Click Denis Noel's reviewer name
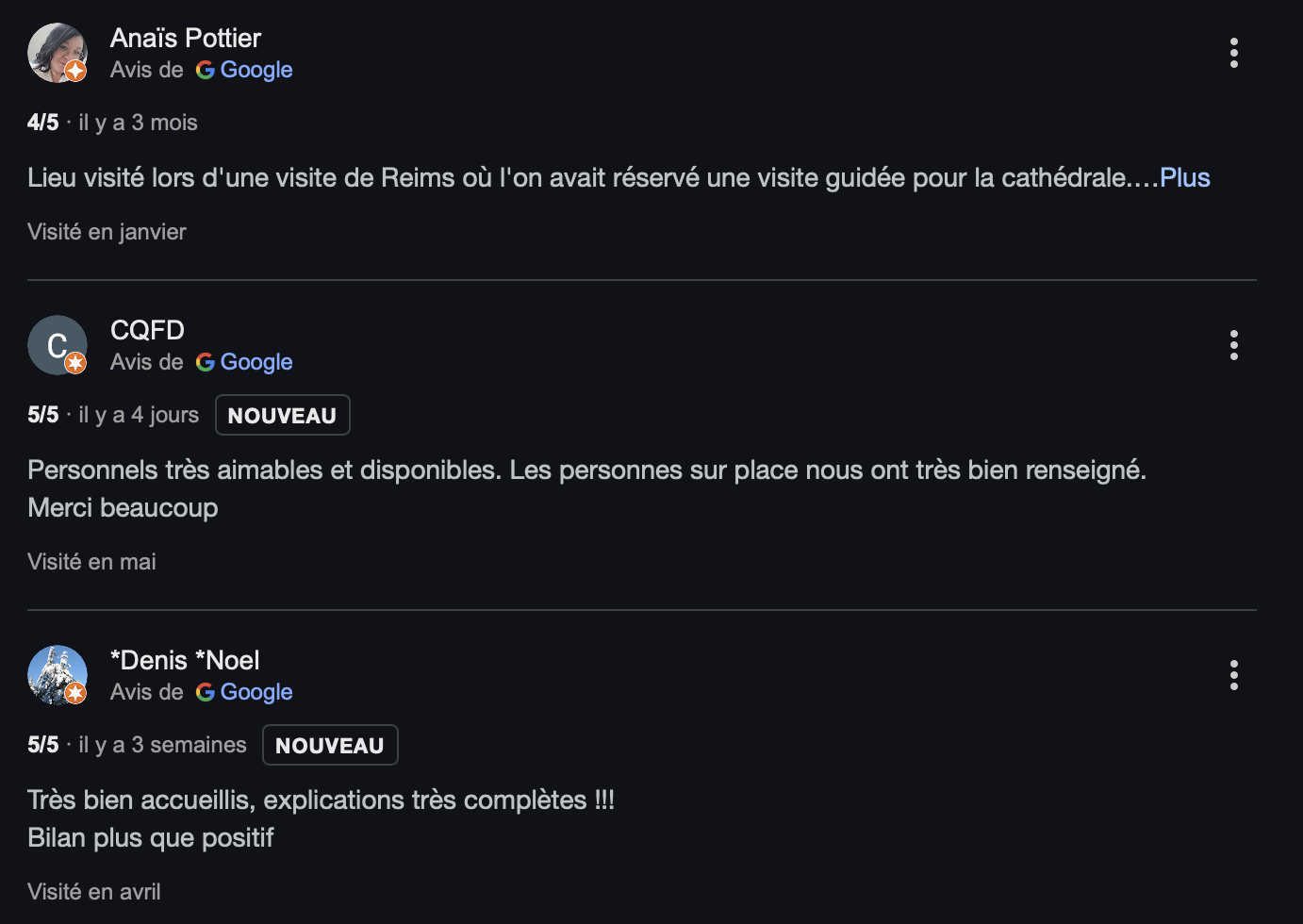1303x924 pixels. 185,660
